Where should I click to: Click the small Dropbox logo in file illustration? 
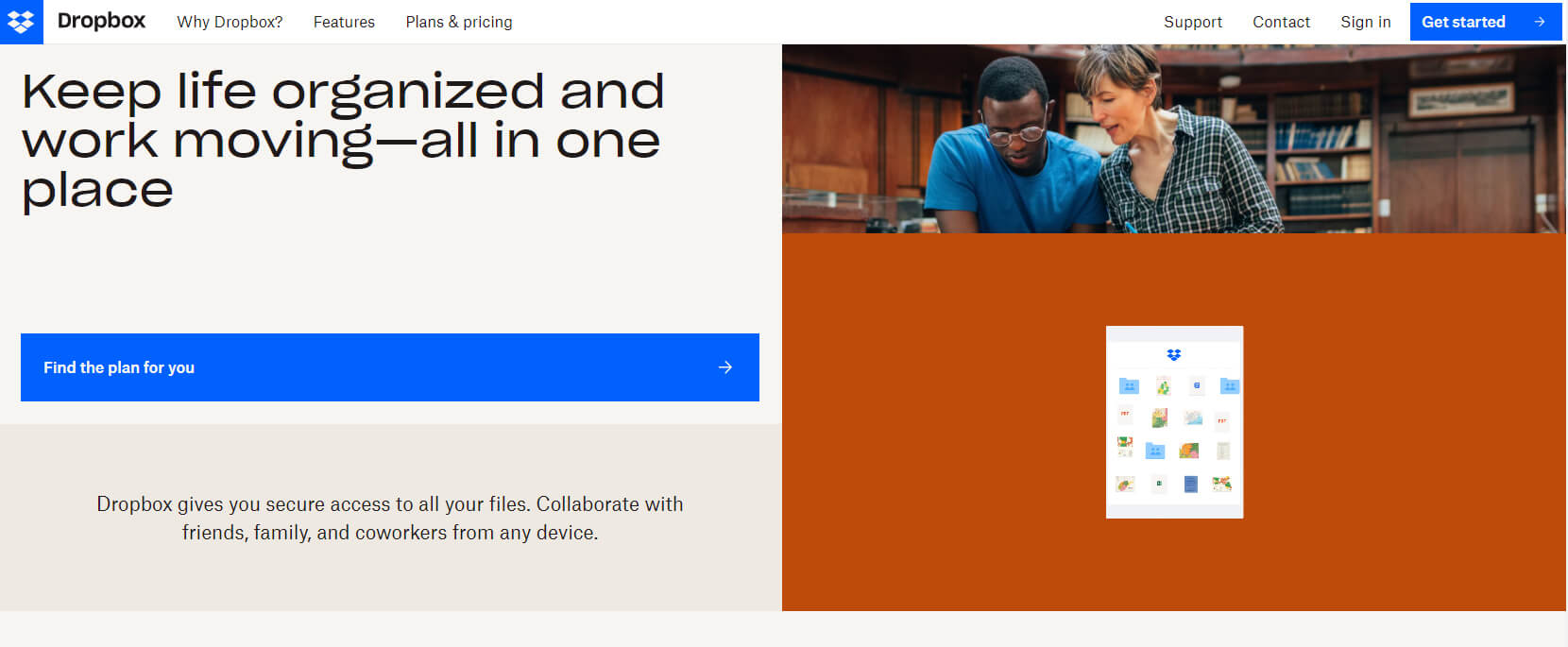point(1174,355)
